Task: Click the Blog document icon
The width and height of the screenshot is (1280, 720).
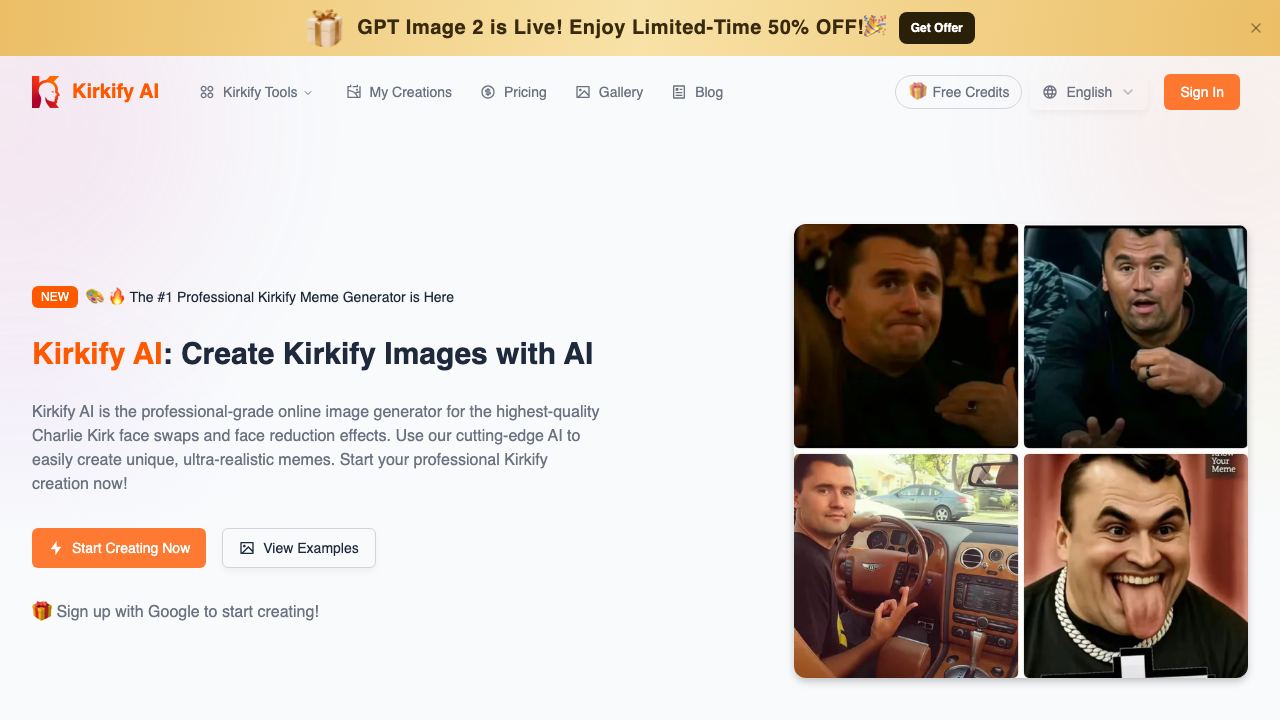Action: 679,92
